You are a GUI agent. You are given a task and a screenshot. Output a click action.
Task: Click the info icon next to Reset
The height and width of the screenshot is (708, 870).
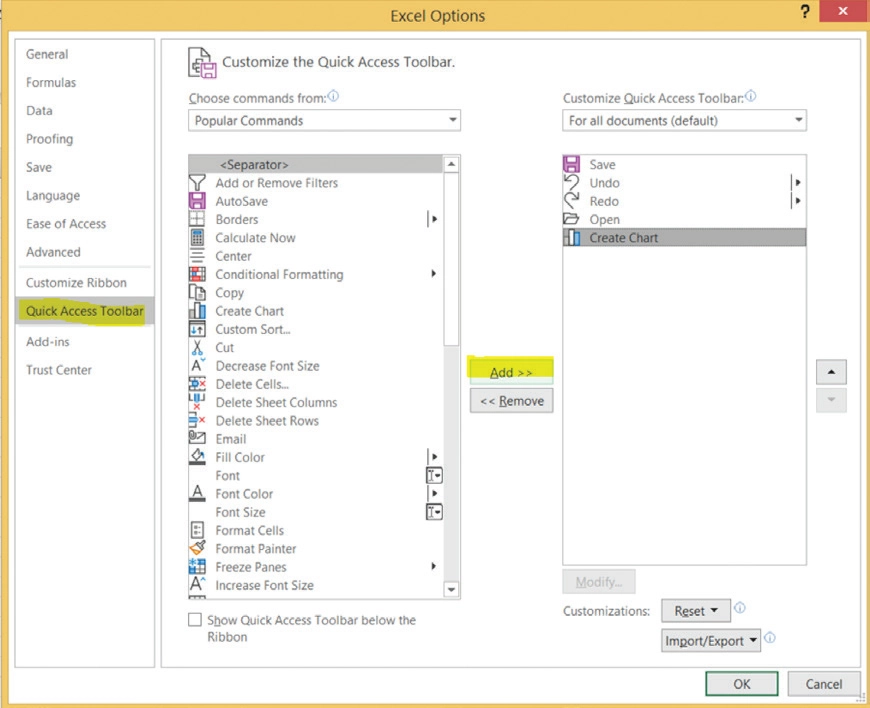click(740, 608)
